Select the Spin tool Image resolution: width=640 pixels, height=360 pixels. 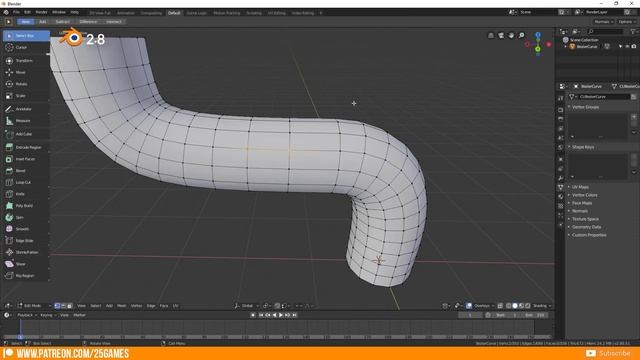pyautogui.click(x=26, y=218)
